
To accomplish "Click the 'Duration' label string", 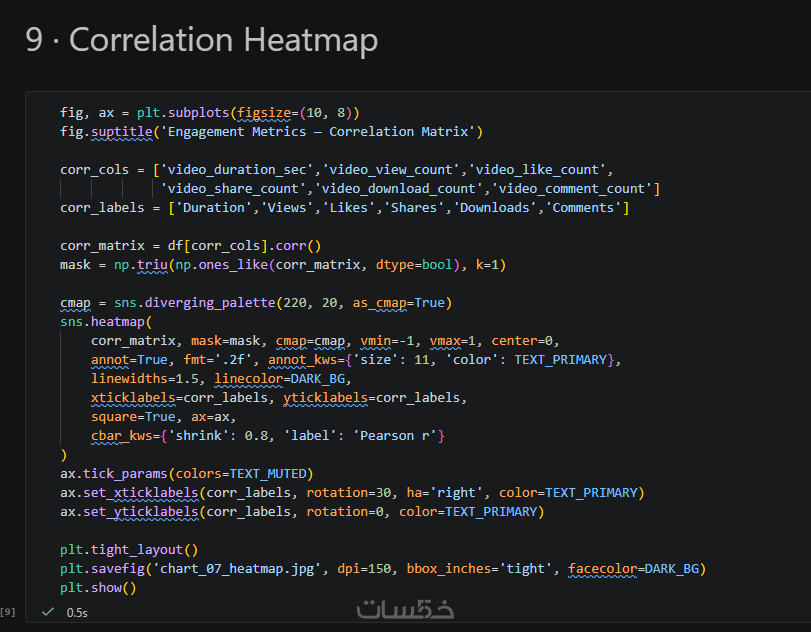I will point(214,208).
